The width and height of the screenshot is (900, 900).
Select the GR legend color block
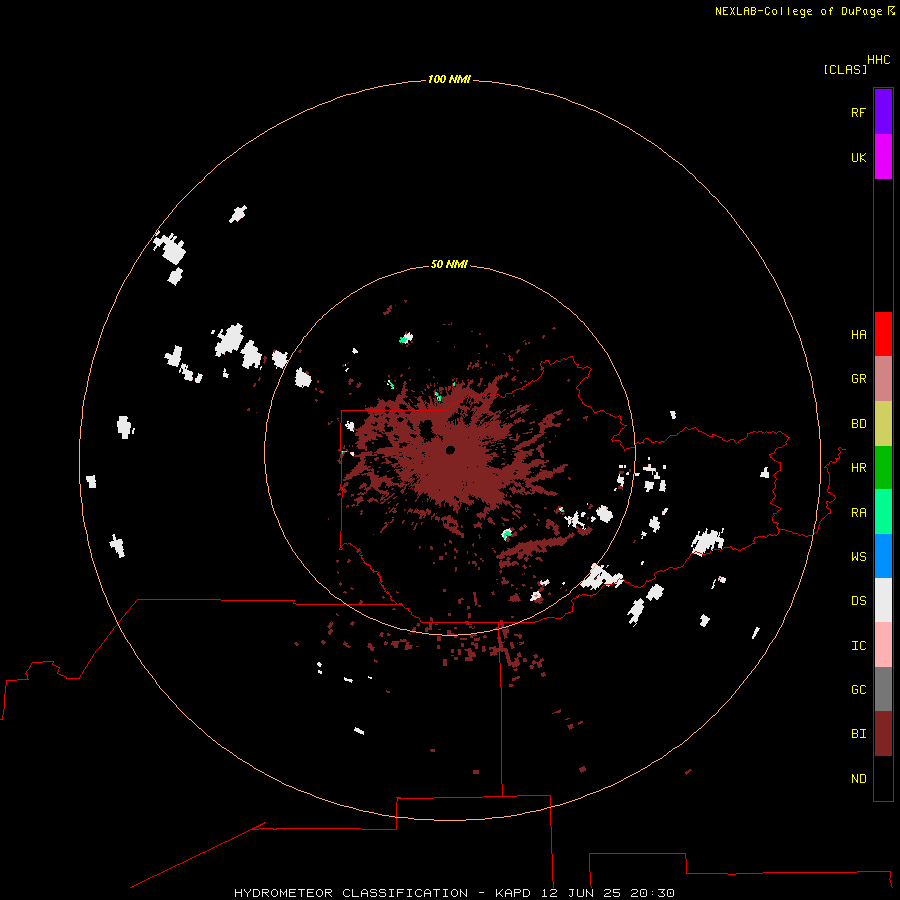(x=883, y=379)
